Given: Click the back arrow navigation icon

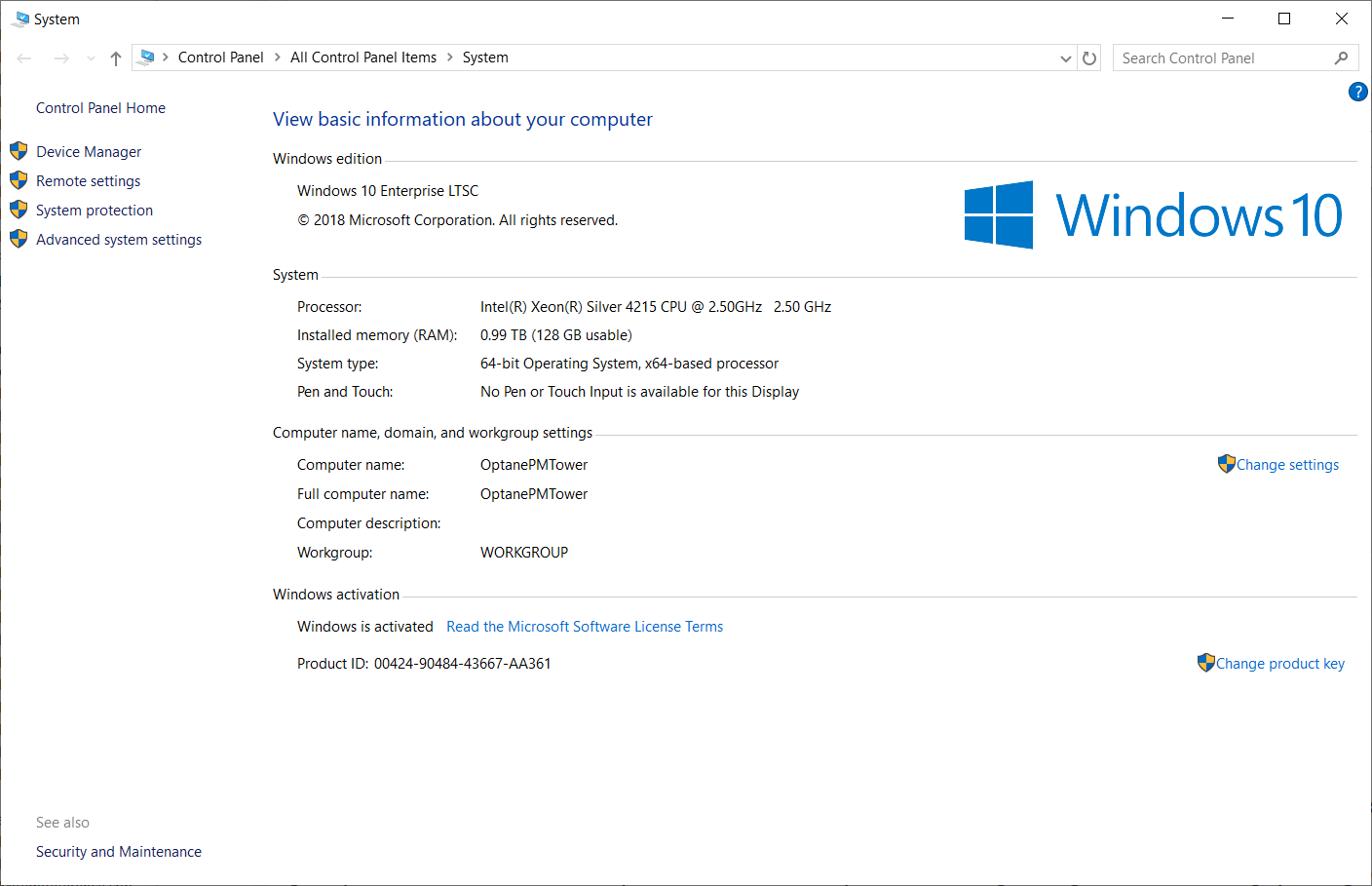Looking at the screenshot, I should 25,58.
